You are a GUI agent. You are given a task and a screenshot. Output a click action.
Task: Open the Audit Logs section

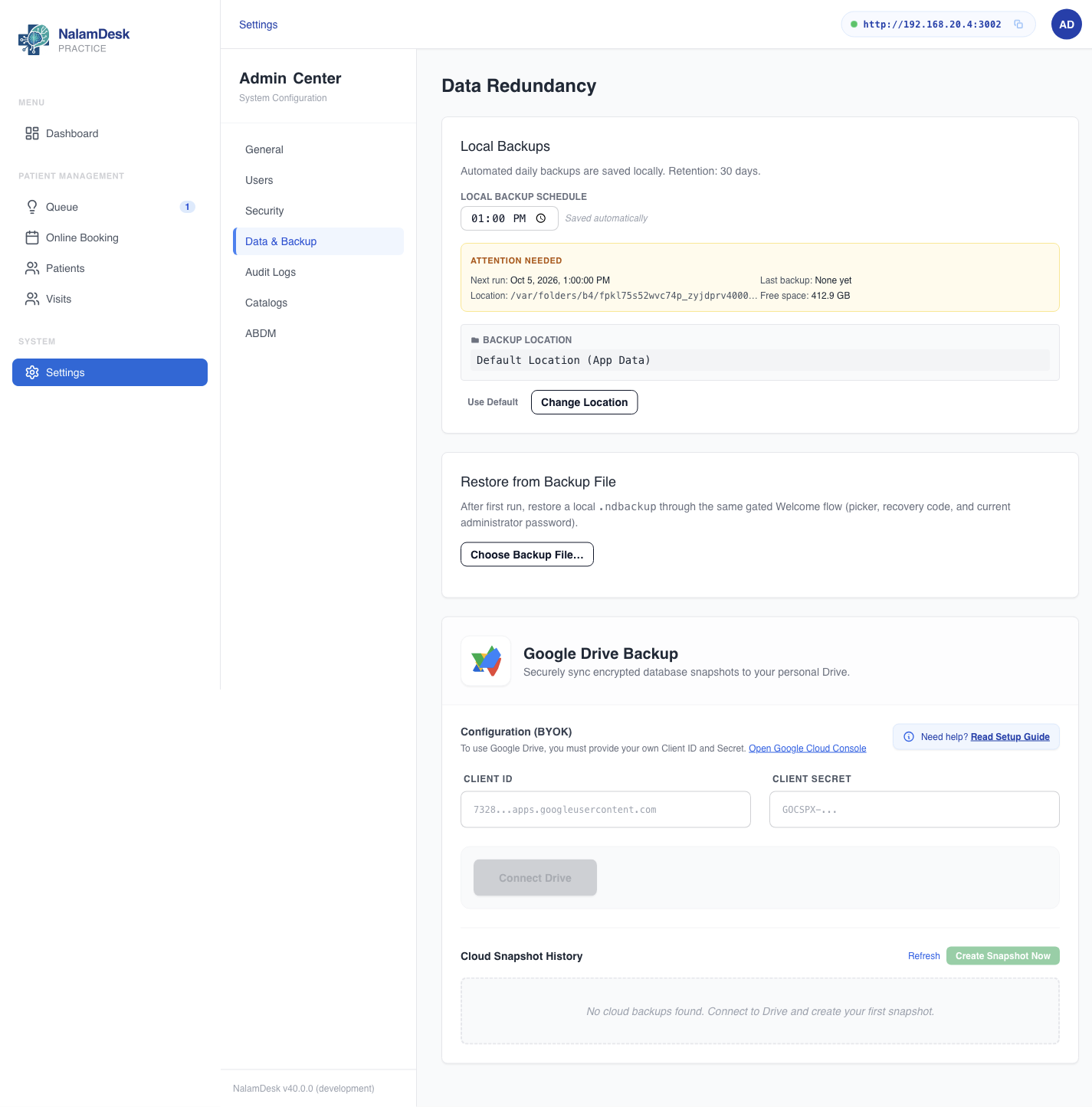tap(319, 272)
